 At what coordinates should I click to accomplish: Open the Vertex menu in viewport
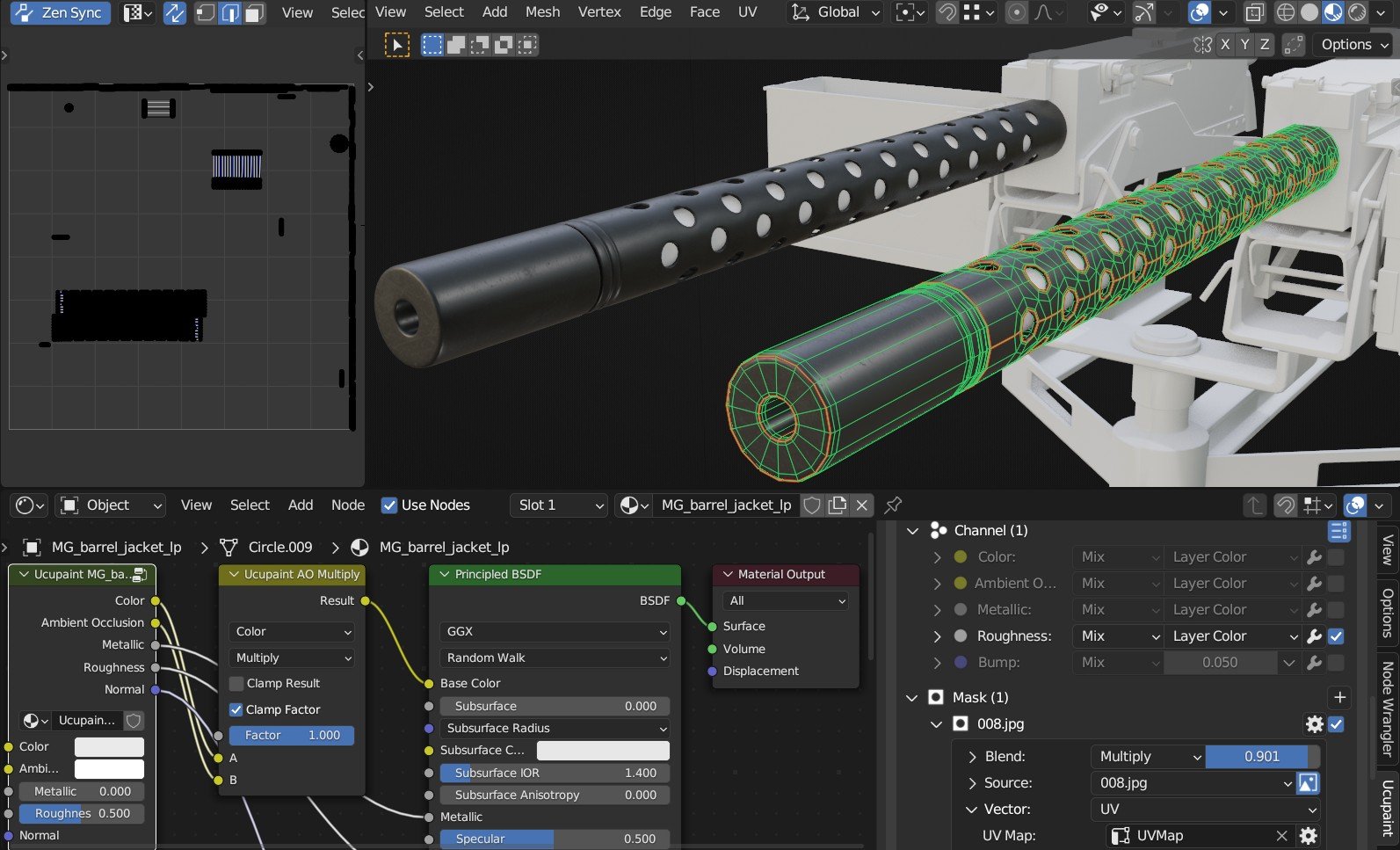(599, 12)
